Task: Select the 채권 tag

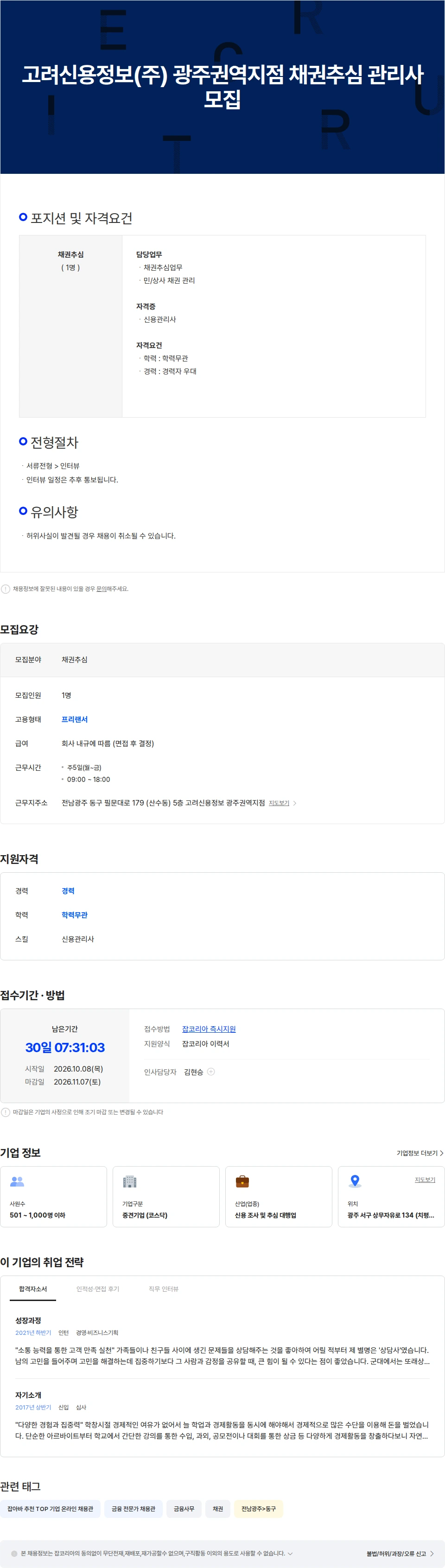Action: click(218, 1508)
